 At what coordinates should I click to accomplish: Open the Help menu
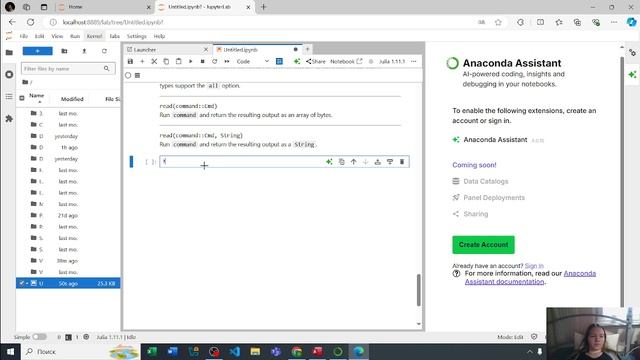coord(159,36)
